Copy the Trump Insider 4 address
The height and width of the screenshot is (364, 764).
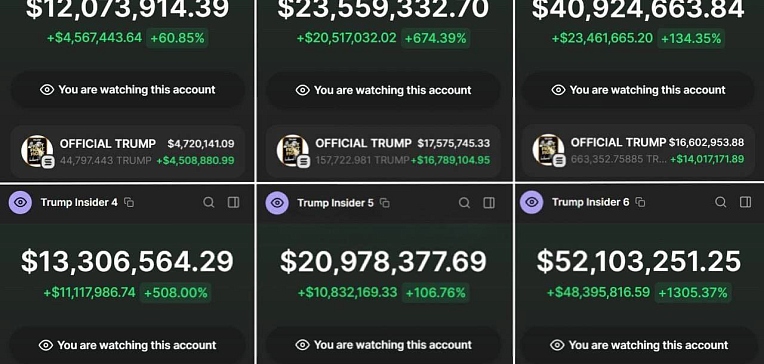[129, 202]
